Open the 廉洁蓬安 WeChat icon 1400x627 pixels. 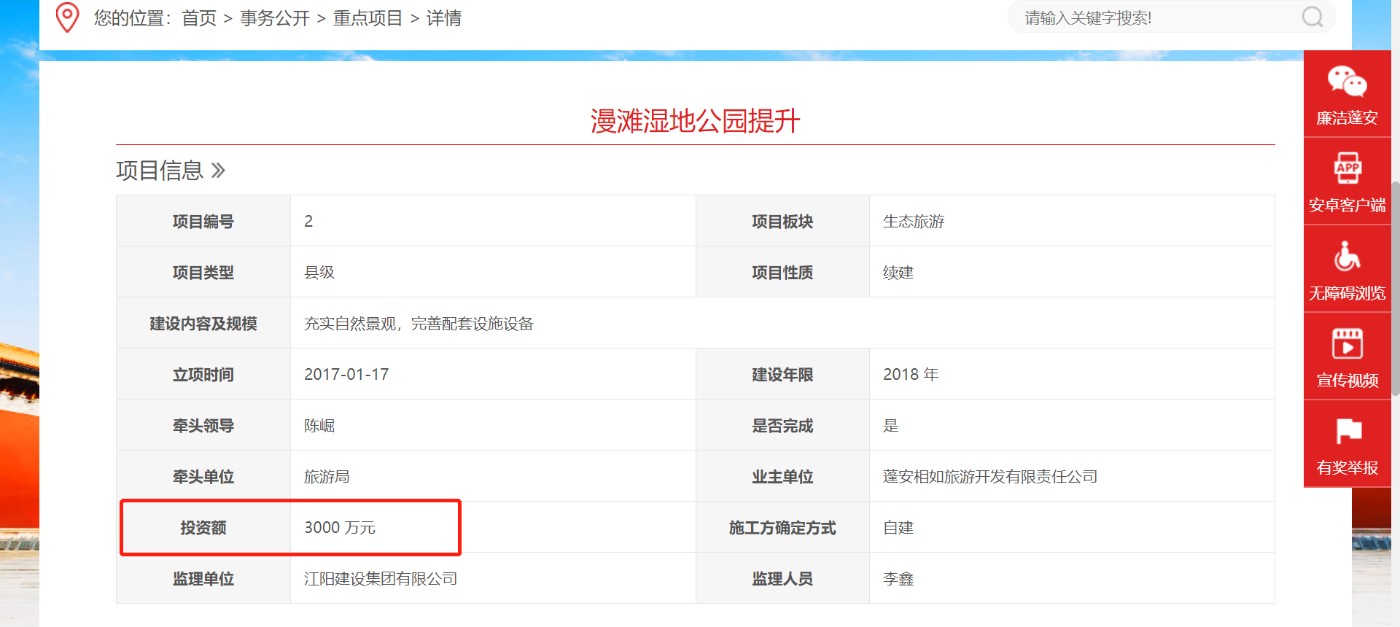tap(1347, 82)
